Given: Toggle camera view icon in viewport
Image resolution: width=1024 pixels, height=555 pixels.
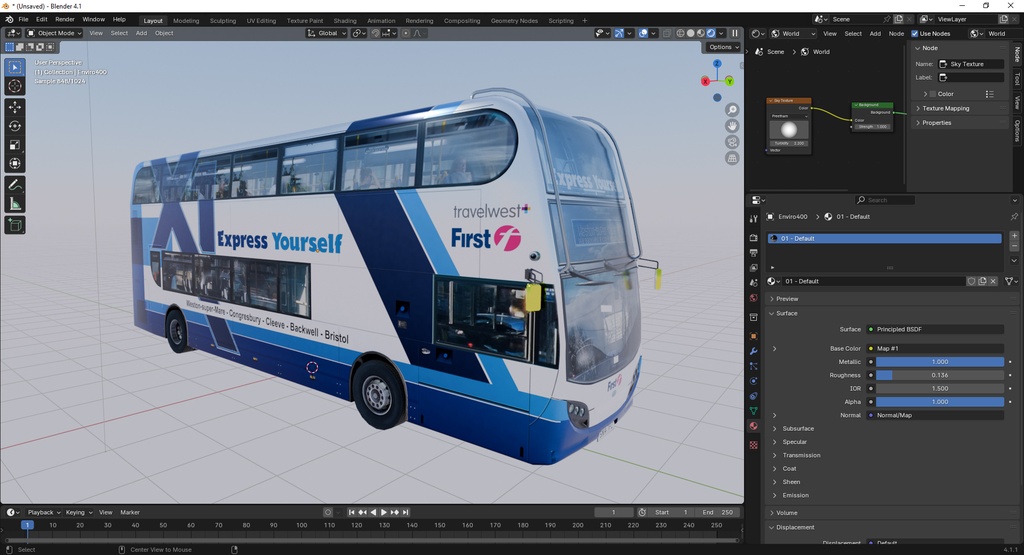Looking at the screenshot, I should (732, 142).
